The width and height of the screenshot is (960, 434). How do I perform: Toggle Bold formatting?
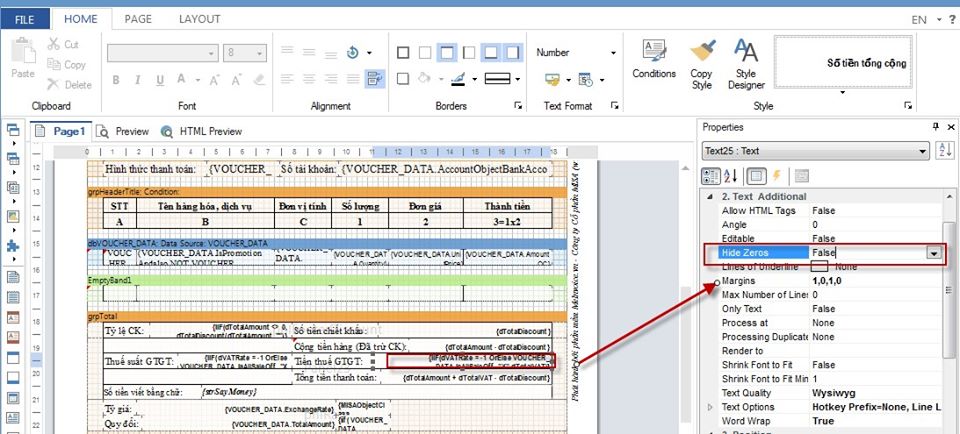pos(116,80)
